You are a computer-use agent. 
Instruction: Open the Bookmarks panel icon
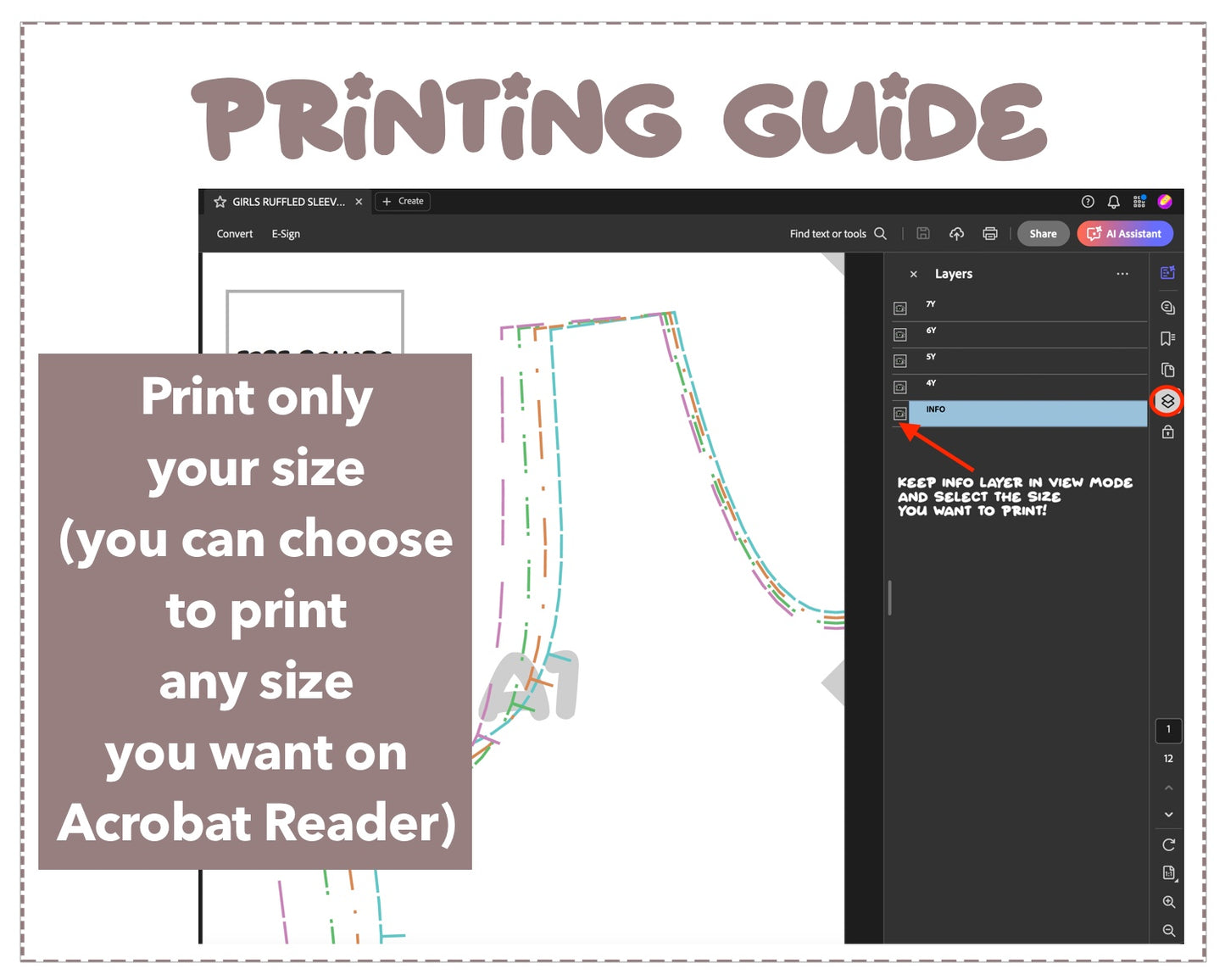click(x=1167, y=339)
